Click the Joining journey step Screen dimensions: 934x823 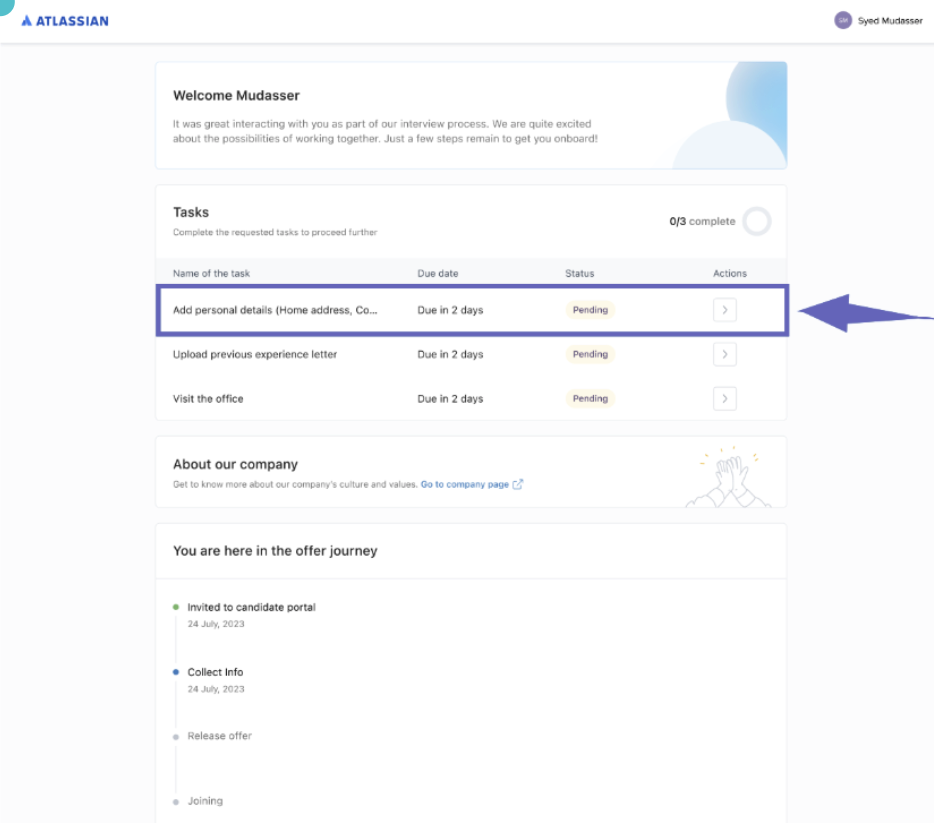point(205,801)
